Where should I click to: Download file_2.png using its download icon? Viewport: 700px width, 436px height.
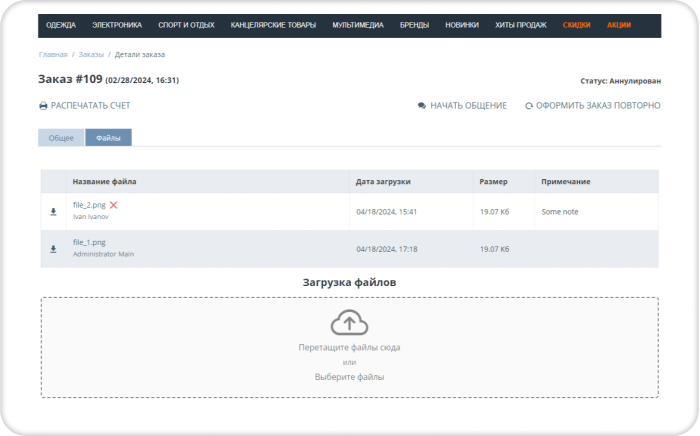coord(53,212)
